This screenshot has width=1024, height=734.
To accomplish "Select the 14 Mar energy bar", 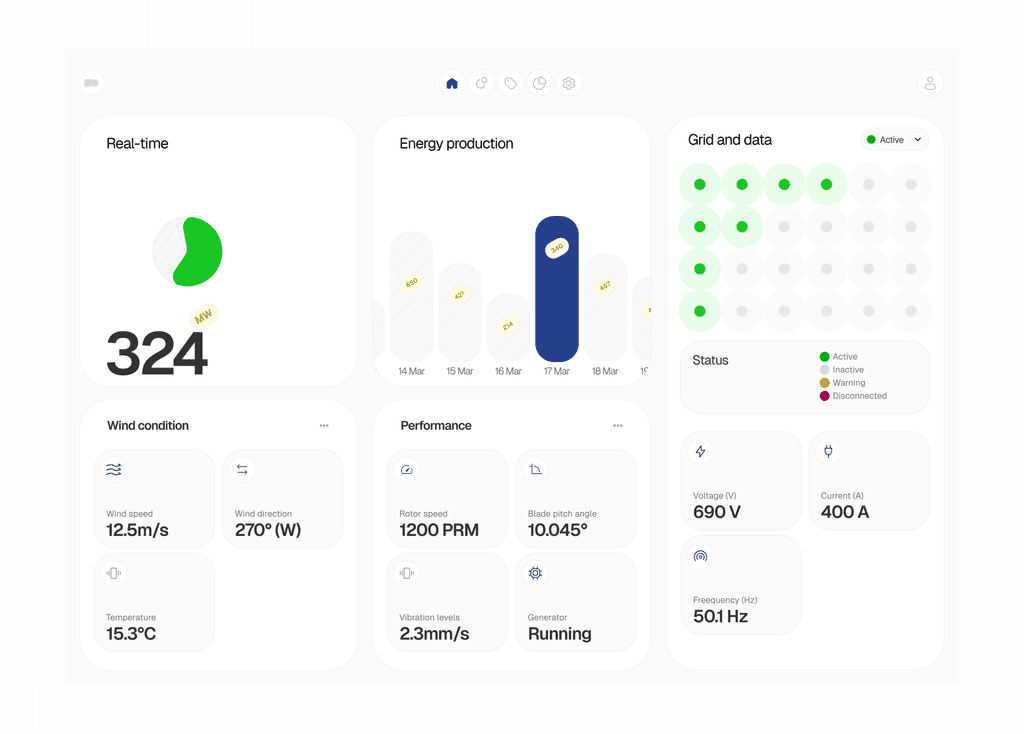I will pyautogui.click(x=411, y=296).
